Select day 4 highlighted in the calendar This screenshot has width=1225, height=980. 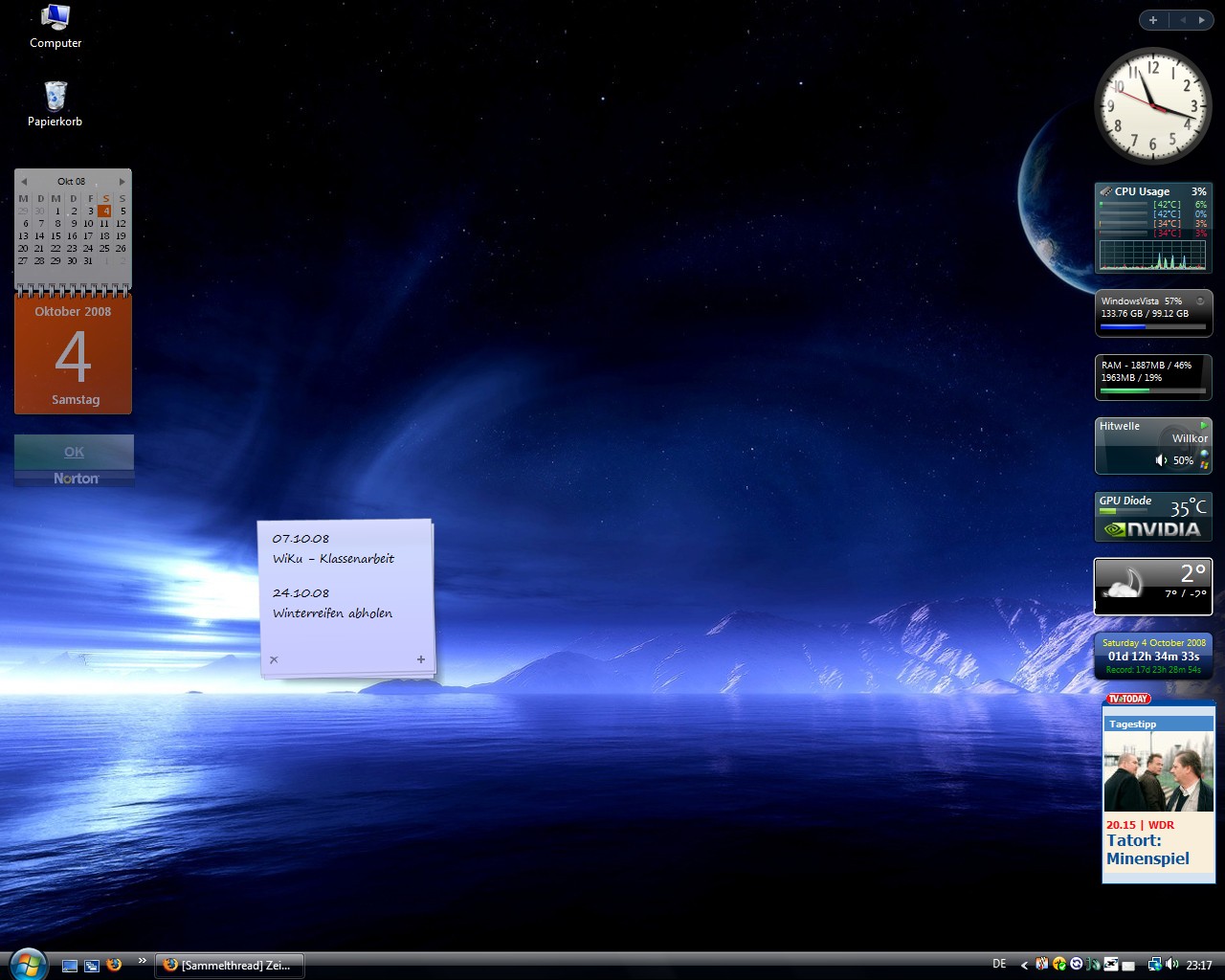(x=104, y=211)
